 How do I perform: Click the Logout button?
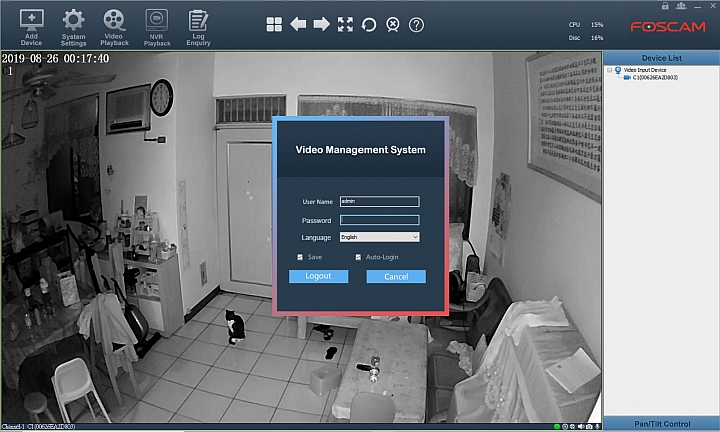point(318,276)
